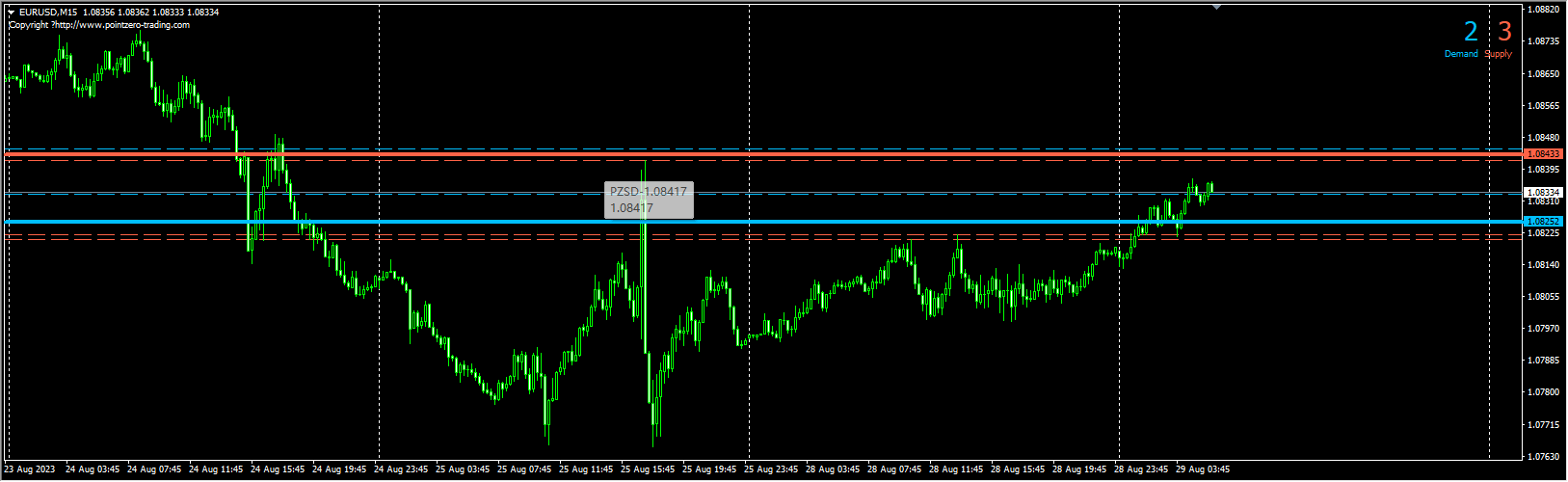Click the 28 Aug 19:45 time label
This screenshot has width=1568, height=482.
tap(1079, 470)
